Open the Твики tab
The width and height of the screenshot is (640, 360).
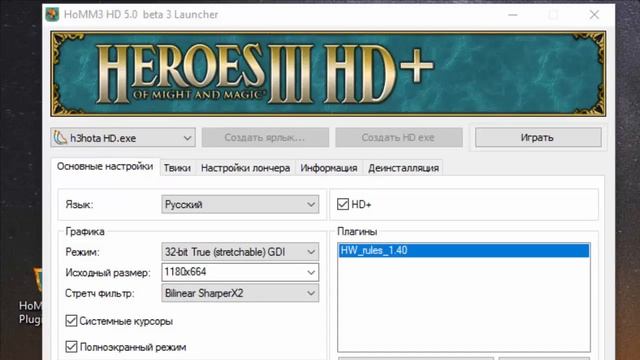point(177,168)
